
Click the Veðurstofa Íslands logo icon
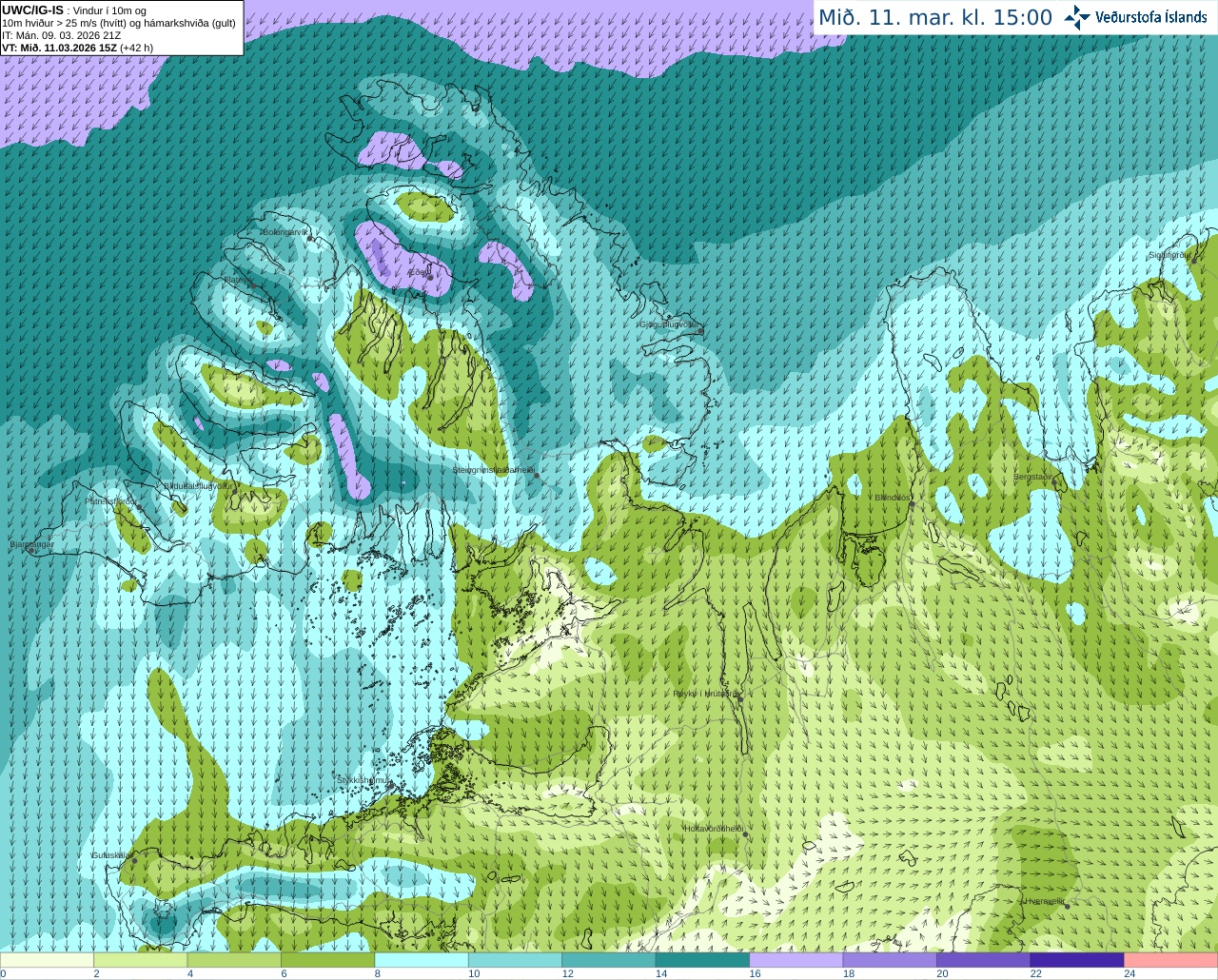(x=1077, y=17)
